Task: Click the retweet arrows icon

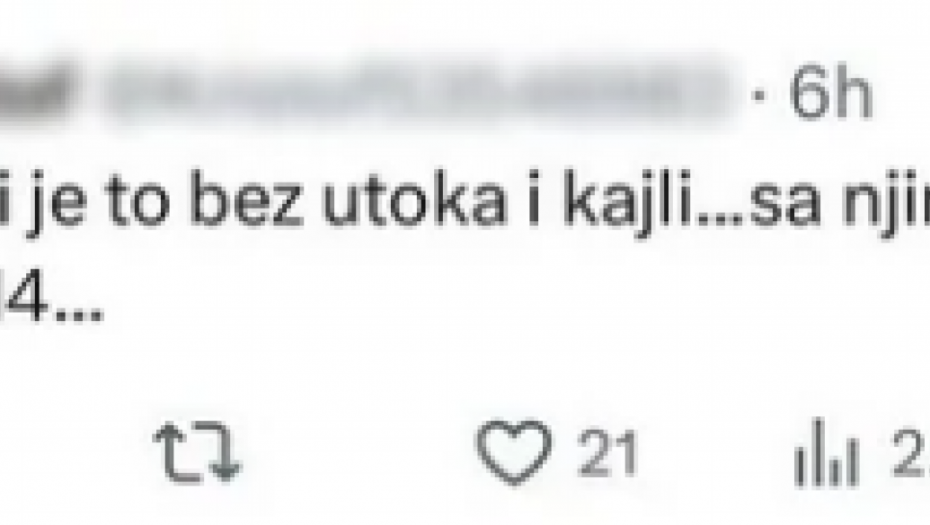Action: click(197, 452)
